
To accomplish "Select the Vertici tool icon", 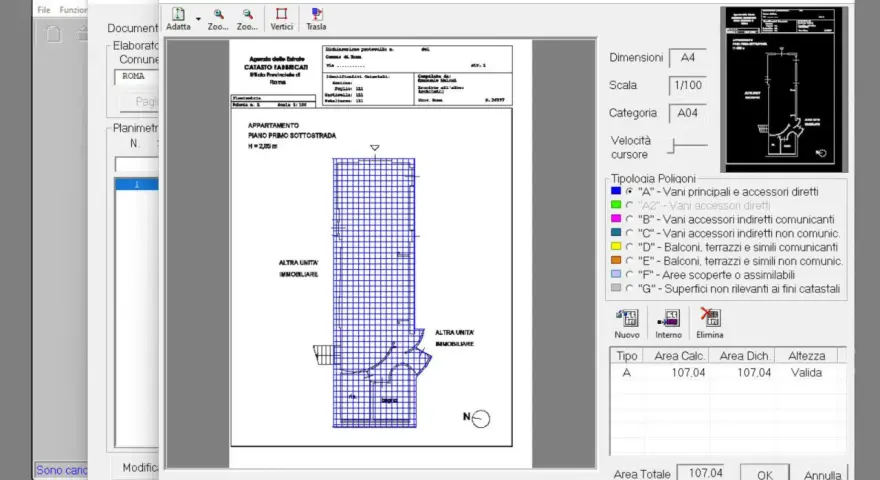I will pyautogui.click(x=282, y=15).
